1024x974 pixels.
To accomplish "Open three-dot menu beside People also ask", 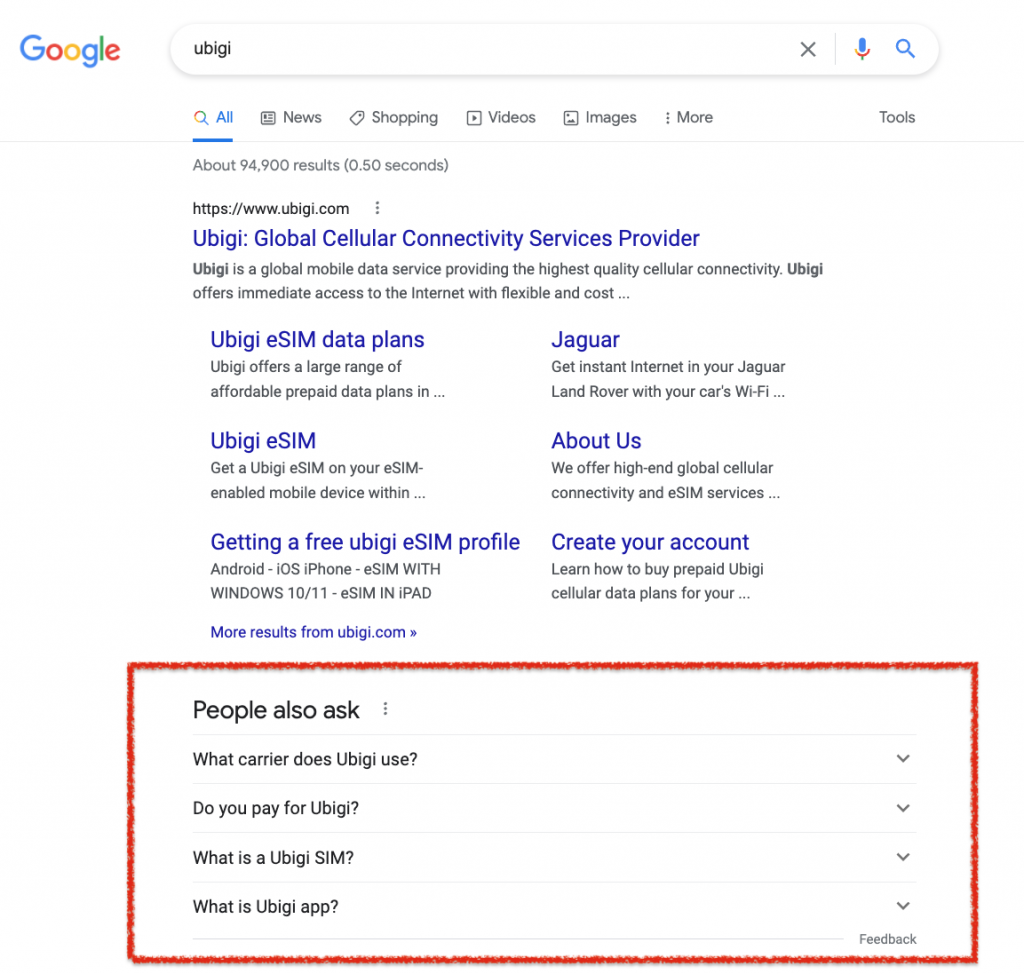I will [385, 710].
